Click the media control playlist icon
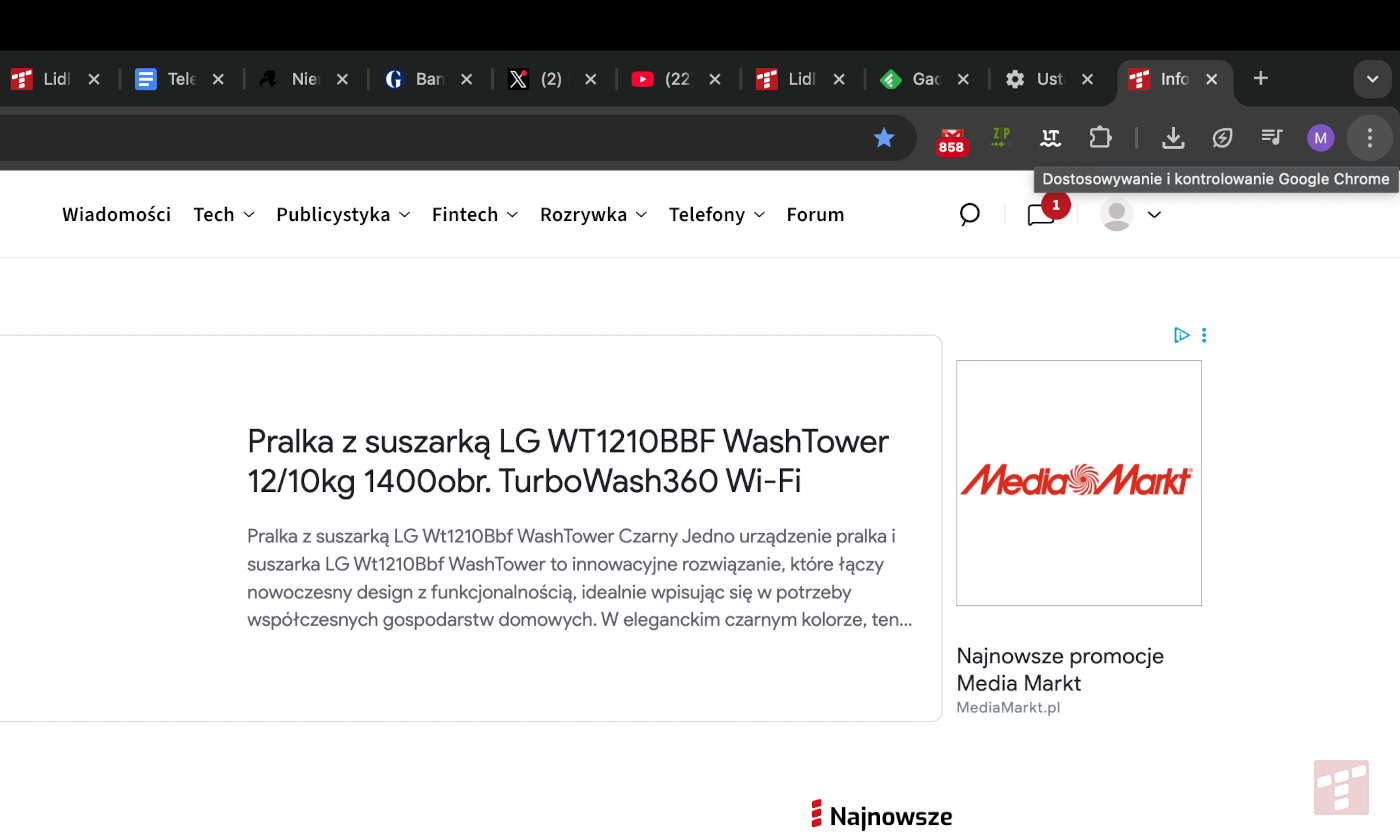This screenshot has width=1400, height=840. pos(1271,138)
